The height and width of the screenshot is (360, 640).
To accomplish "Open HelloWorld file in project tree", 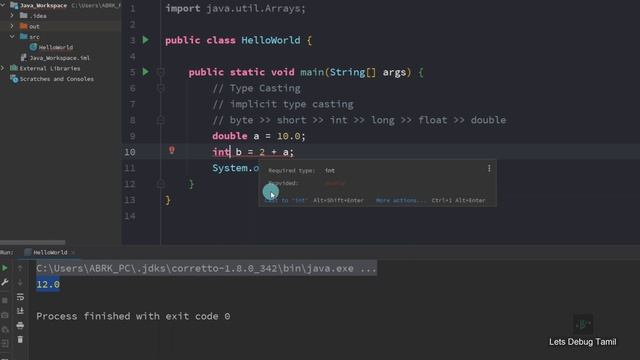I will [x=56, y=47].
